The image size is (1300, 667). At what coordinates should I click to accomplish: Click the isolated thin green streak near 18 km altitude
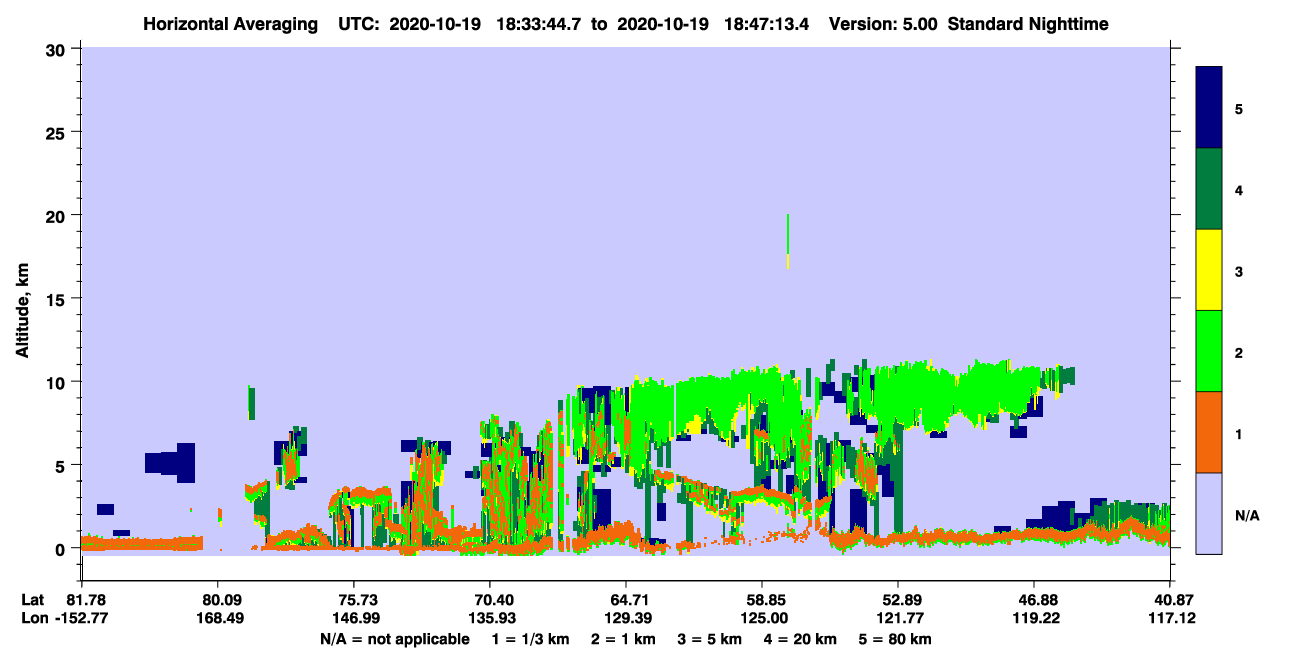(x=788, y=240)
